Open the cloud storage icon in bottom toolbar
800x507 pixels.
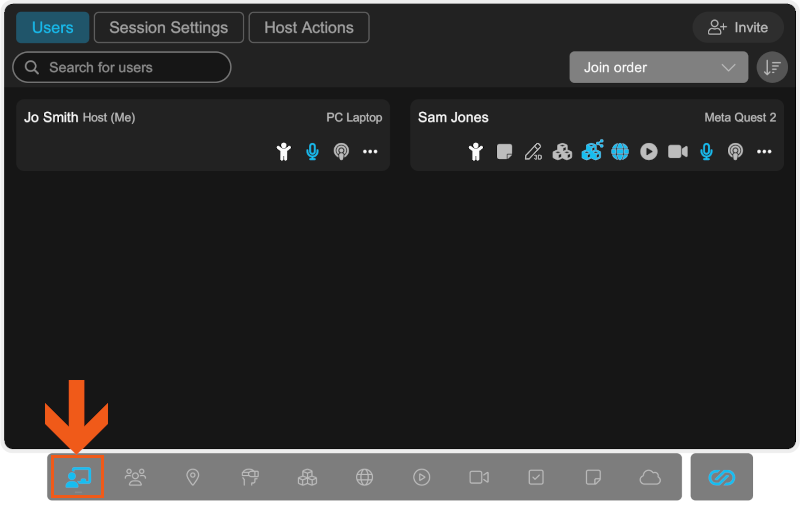[651, 478]
